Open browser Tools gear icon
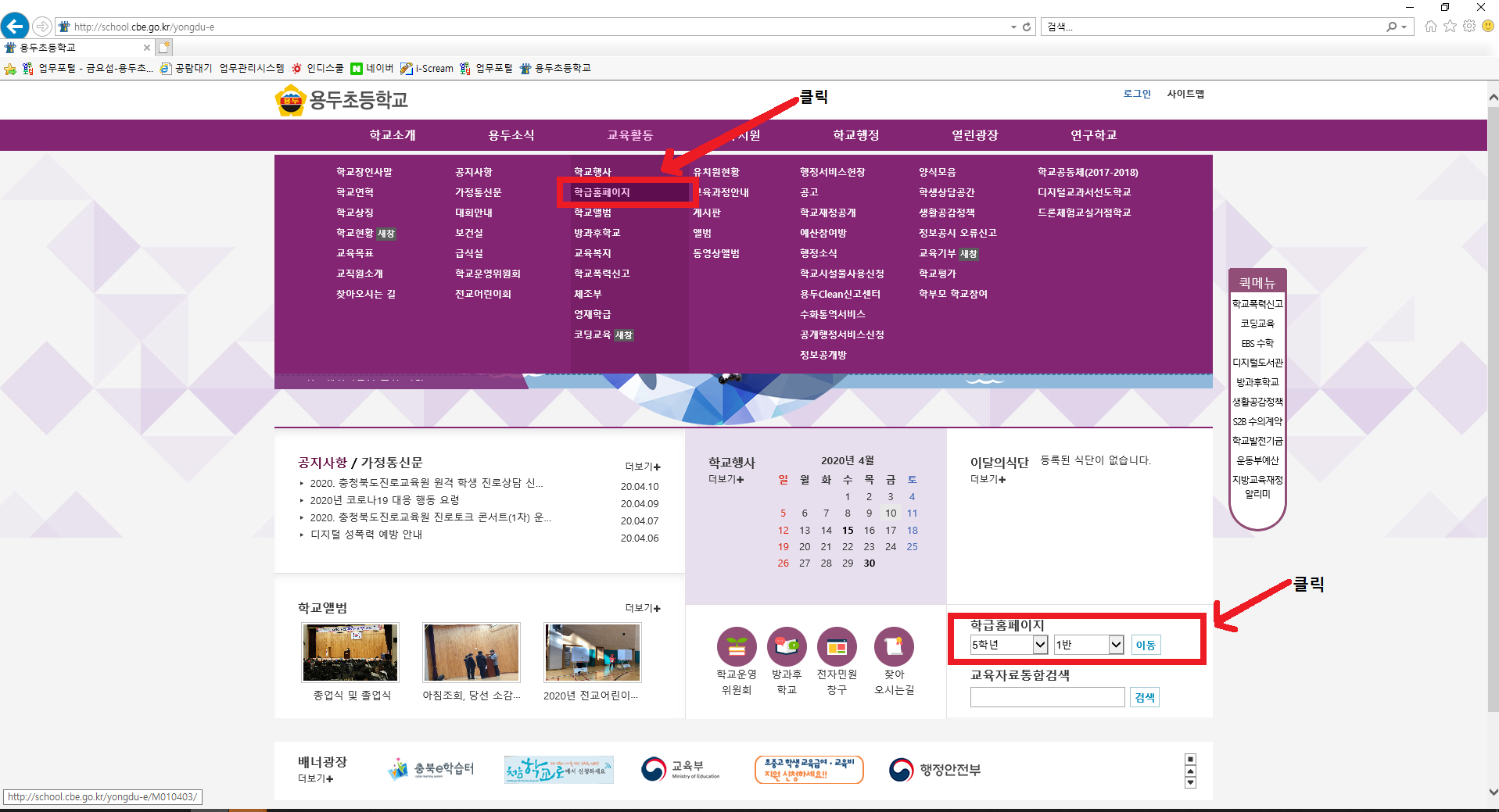Image resolution: width=1499 pixels, height=812 pixels. coord(1469,27)
